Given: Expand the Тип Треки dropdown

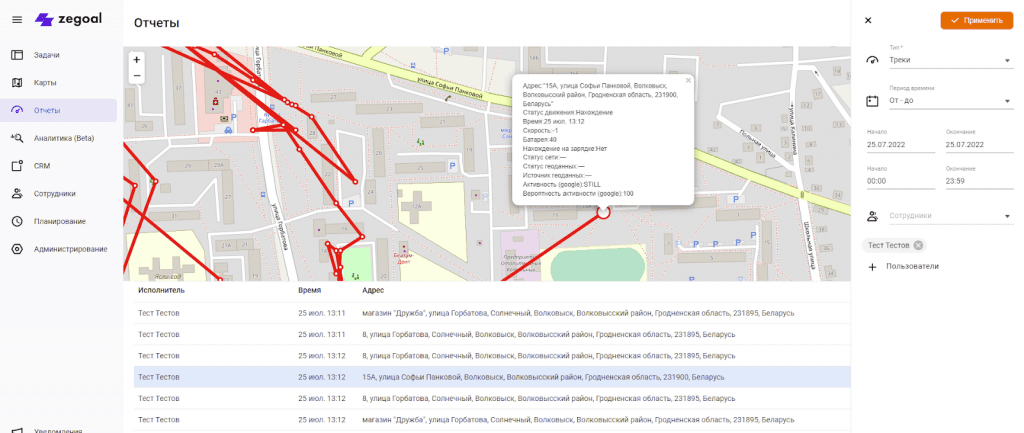Looking at the screenshot, I should coord(1007,60).
